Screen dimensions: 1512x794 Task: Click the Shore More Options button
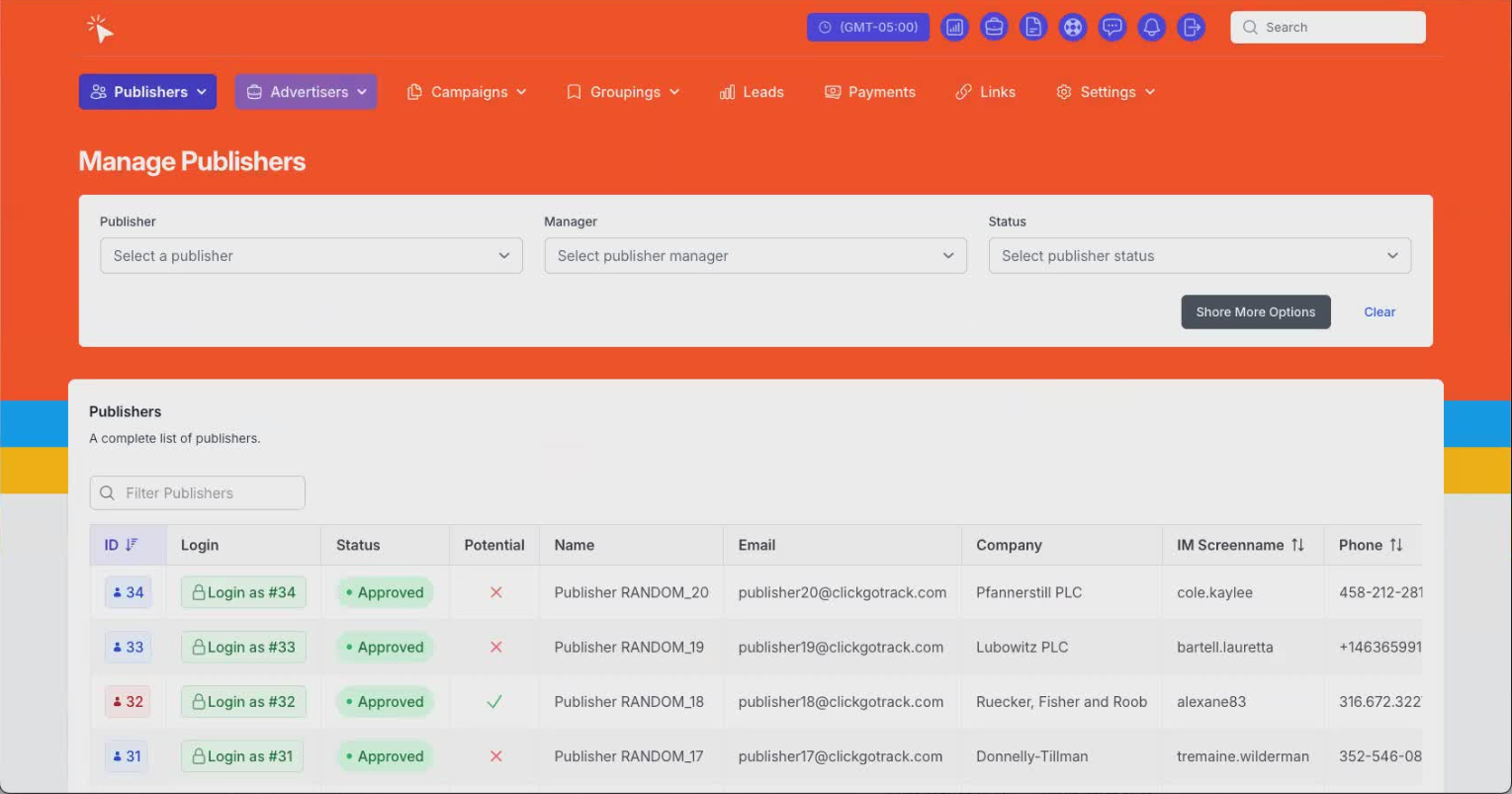point(1255,312)
